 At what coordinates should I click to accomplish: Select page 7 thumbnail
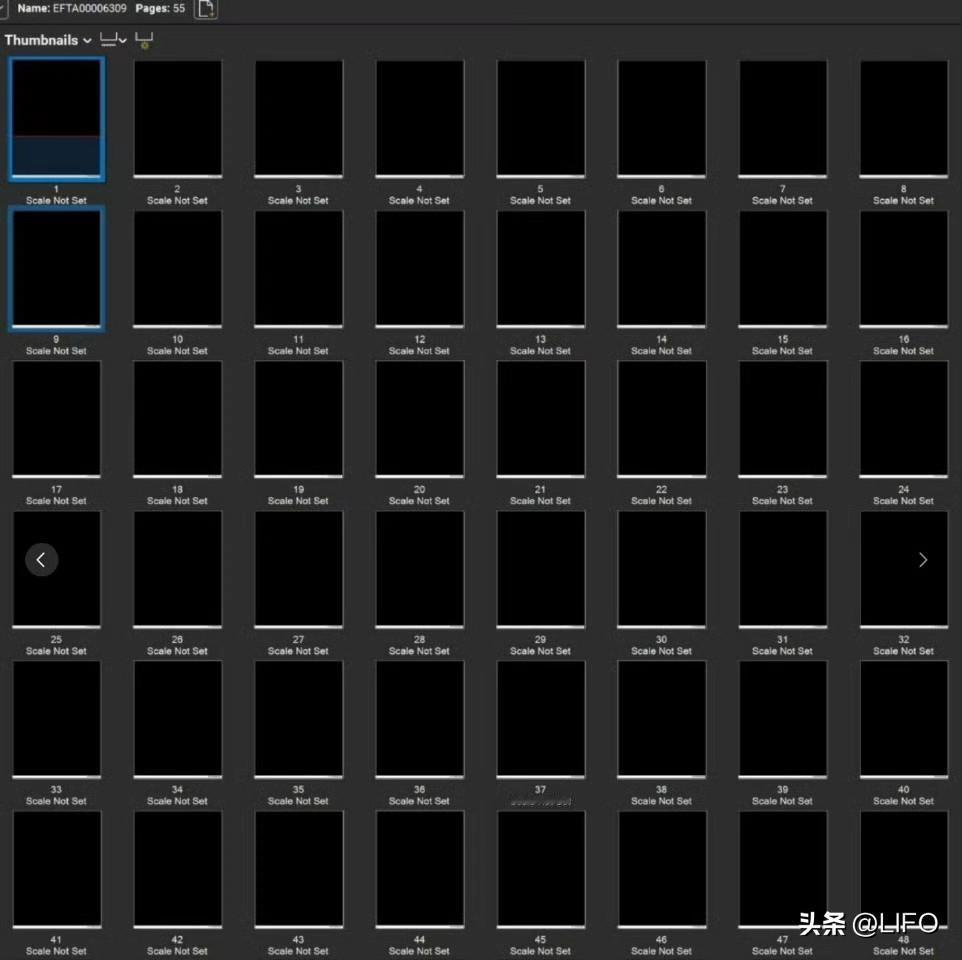pyautogui.click(x=783, y=120)
